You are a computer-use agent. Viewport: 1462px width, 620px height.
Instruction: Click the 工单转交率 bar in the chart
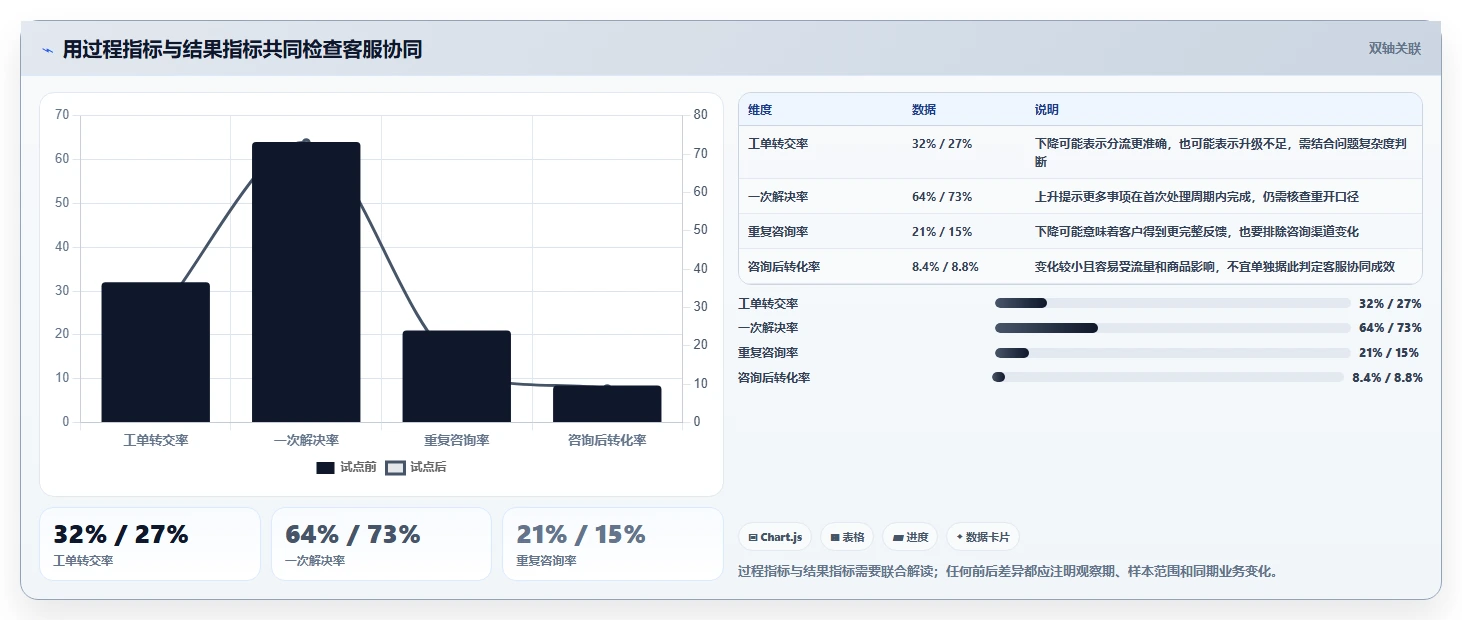click(x=155, y=352)
